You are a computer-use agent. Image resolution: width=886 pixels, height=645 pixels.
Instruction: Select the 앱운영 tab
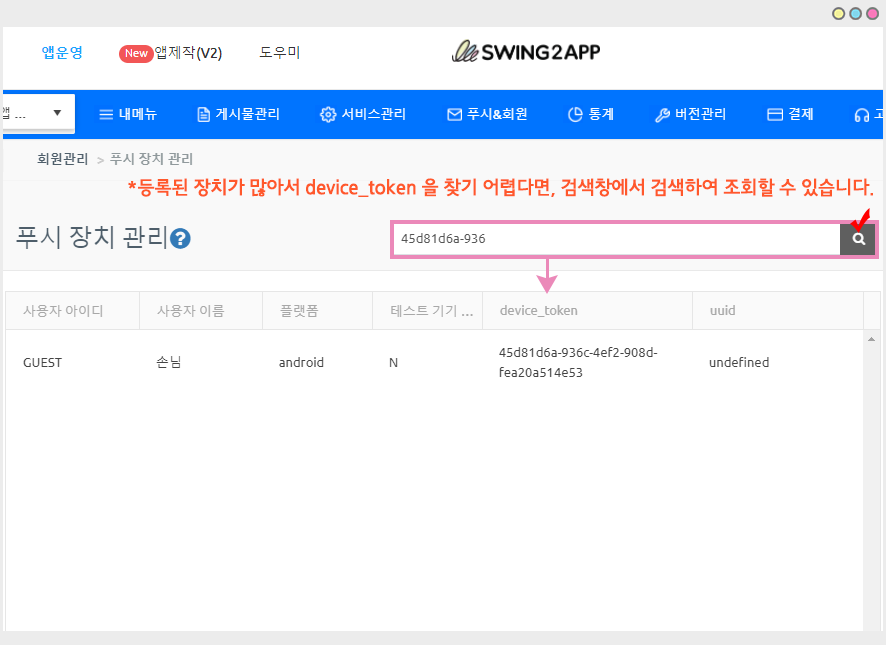coord(62,53)
